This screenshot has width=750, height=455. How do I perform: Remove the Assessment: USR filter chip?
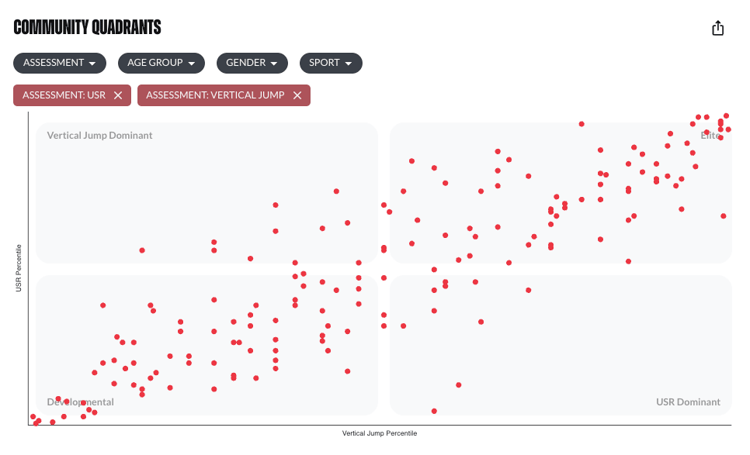click(x=118, y=95)
